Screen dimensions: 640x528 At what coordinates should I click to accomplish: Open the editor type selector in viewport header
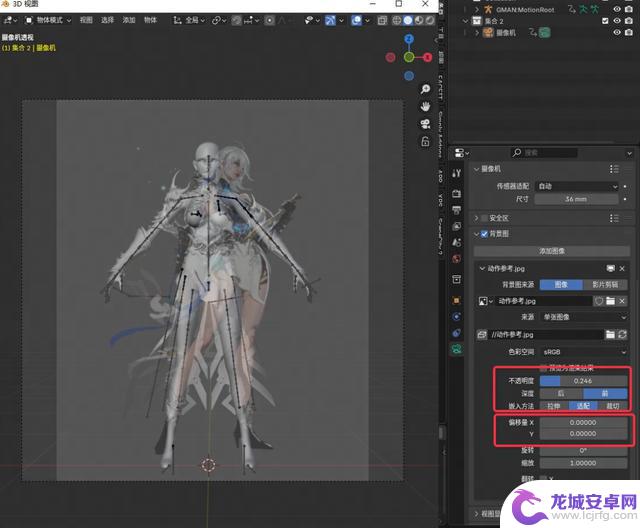tap(10, 20)
